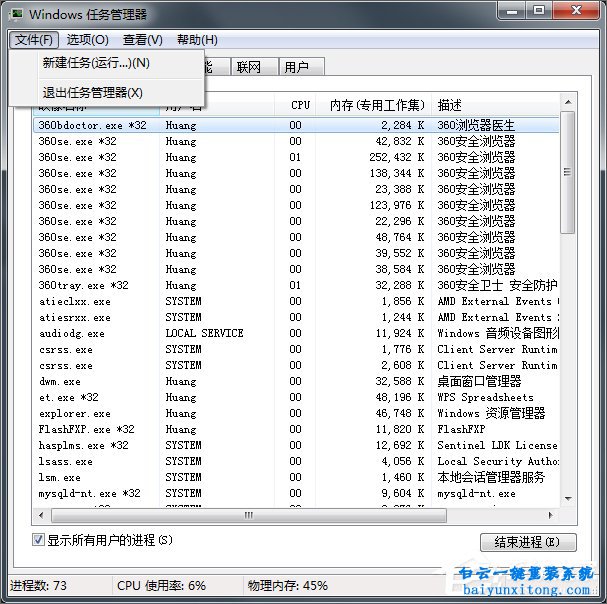Select 360se.exe row using 138,344 K
This screenshot has width=607, height=604.
tap(296, 173)
